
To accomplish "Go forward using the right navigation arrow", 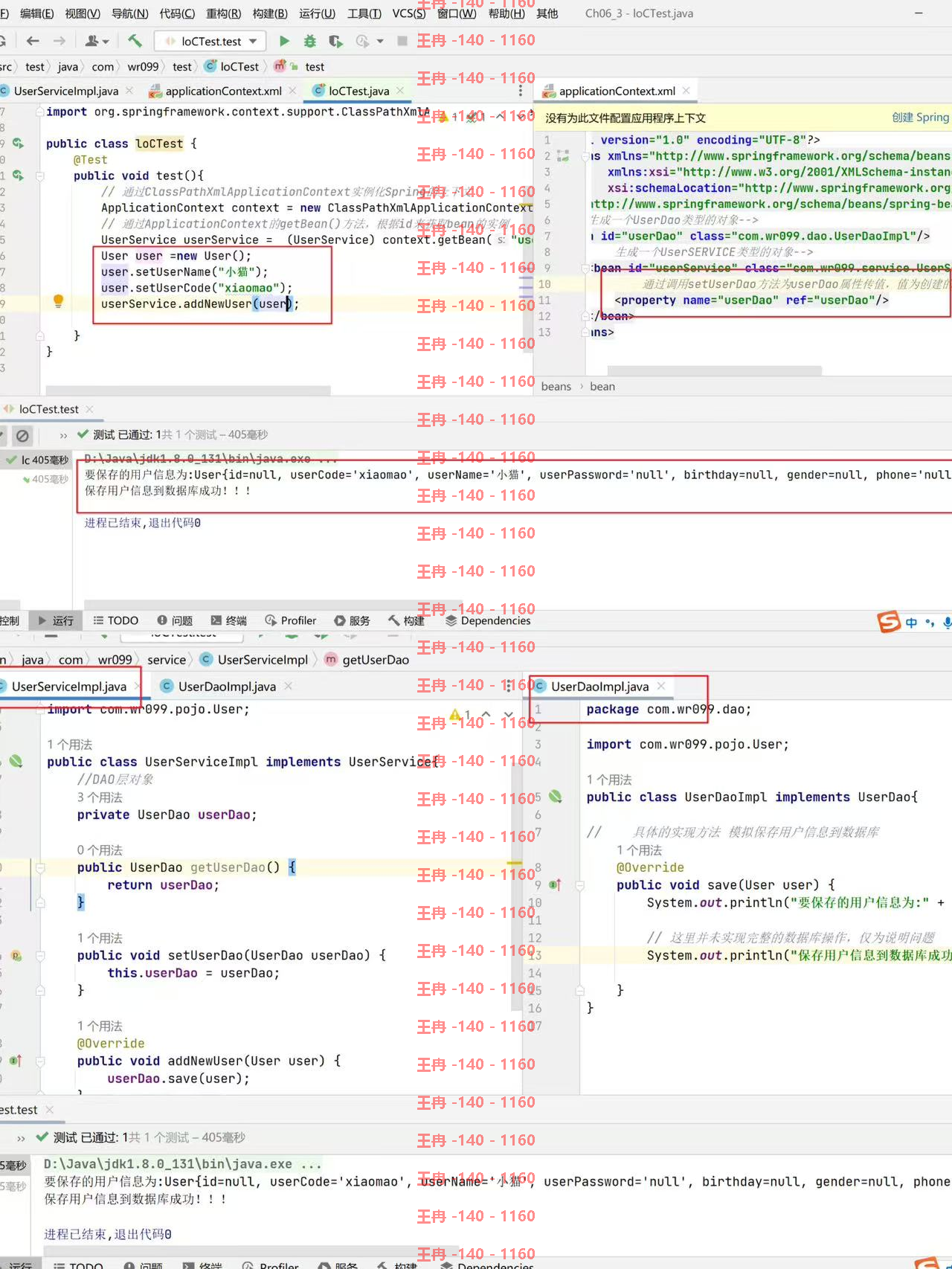I will tap(59, 41).
